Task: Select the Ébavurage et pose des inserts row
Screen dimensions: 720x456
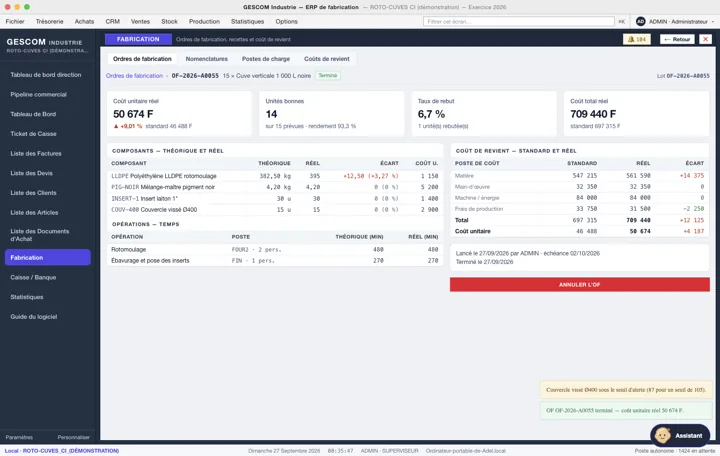Action: click(275, 261)
